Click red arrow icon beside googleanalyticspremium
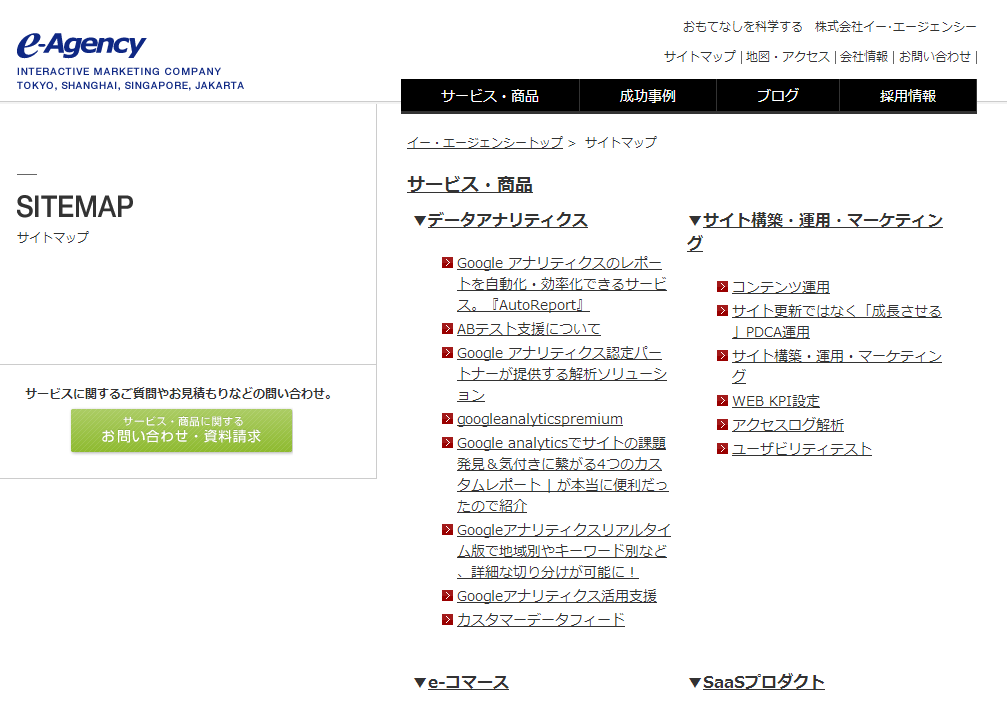Screen dimensions: 1007x706 [448, 420]
